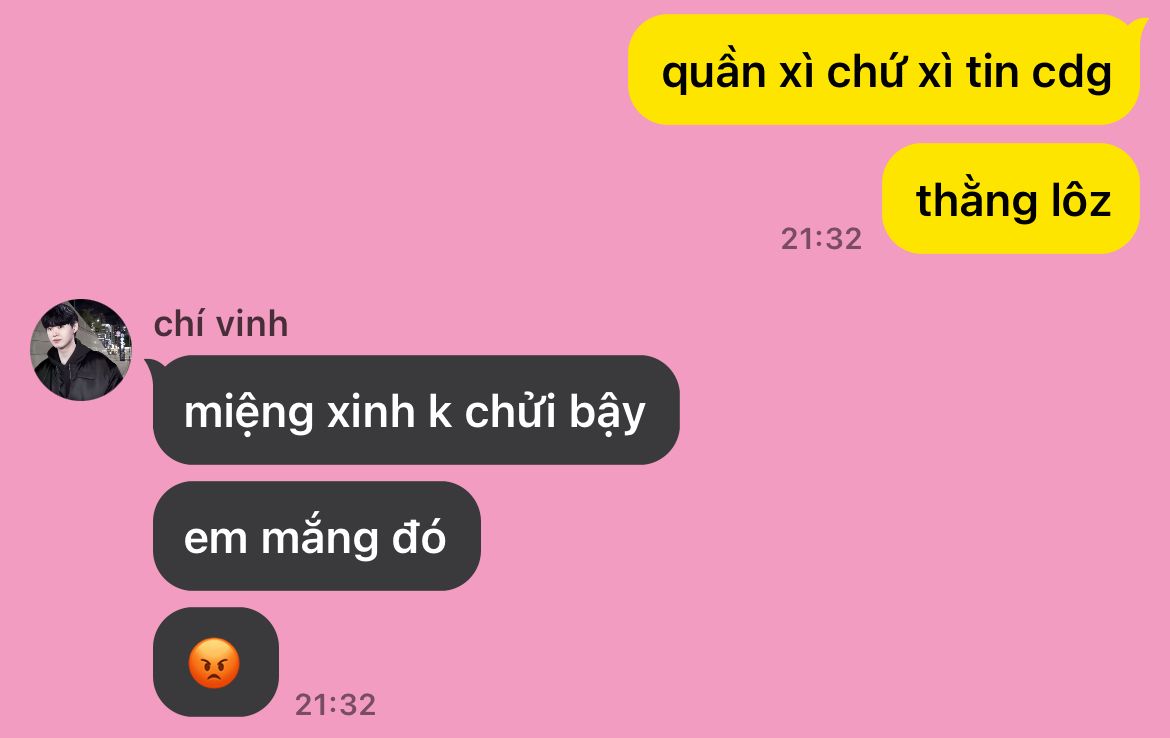This screenshot has height=738, width=1170.
Task: Click the word thằng in yellow bubble
Action: coord(976,199)
